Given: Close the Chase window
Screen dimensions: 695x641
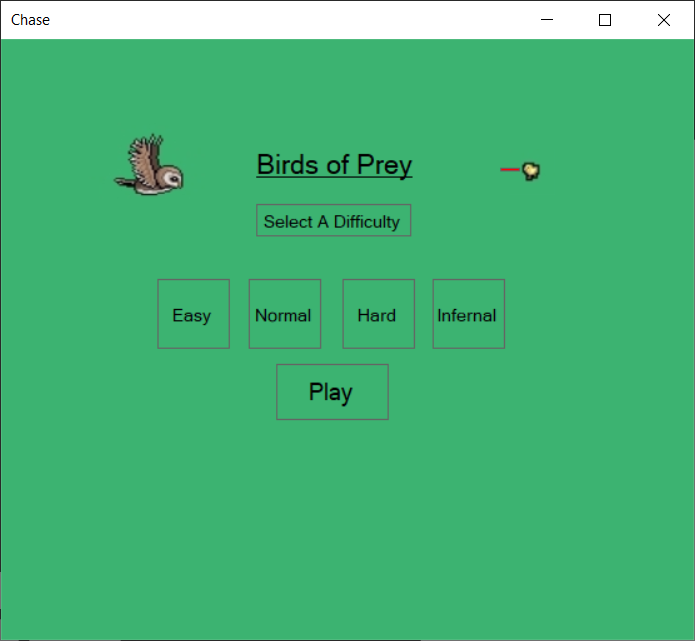Looking at the screenshot, I should click(664, 20).
